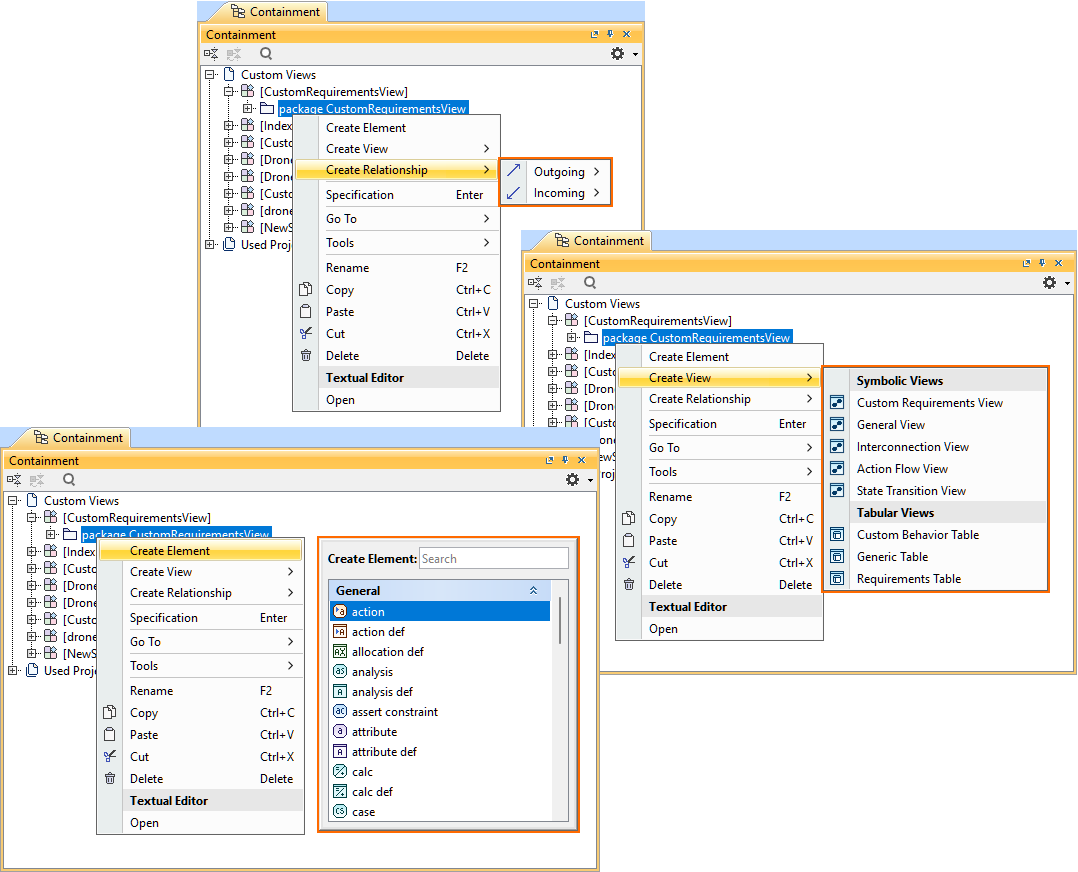Screen dimensions: 1078x872
Task: Click the State Transition View icon
Action: pyautogui.click(x=837, y=491)
